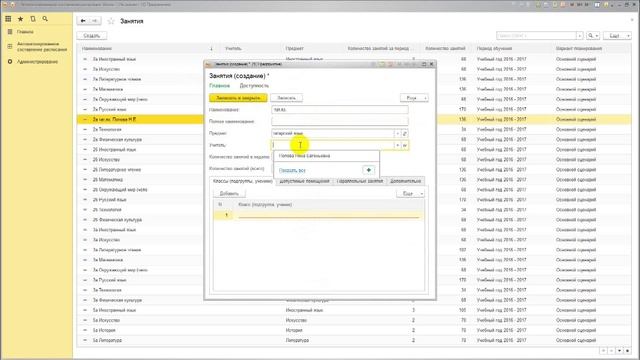Select row 5а Искусство
This screenshot has width=640, height=360.
353,320
